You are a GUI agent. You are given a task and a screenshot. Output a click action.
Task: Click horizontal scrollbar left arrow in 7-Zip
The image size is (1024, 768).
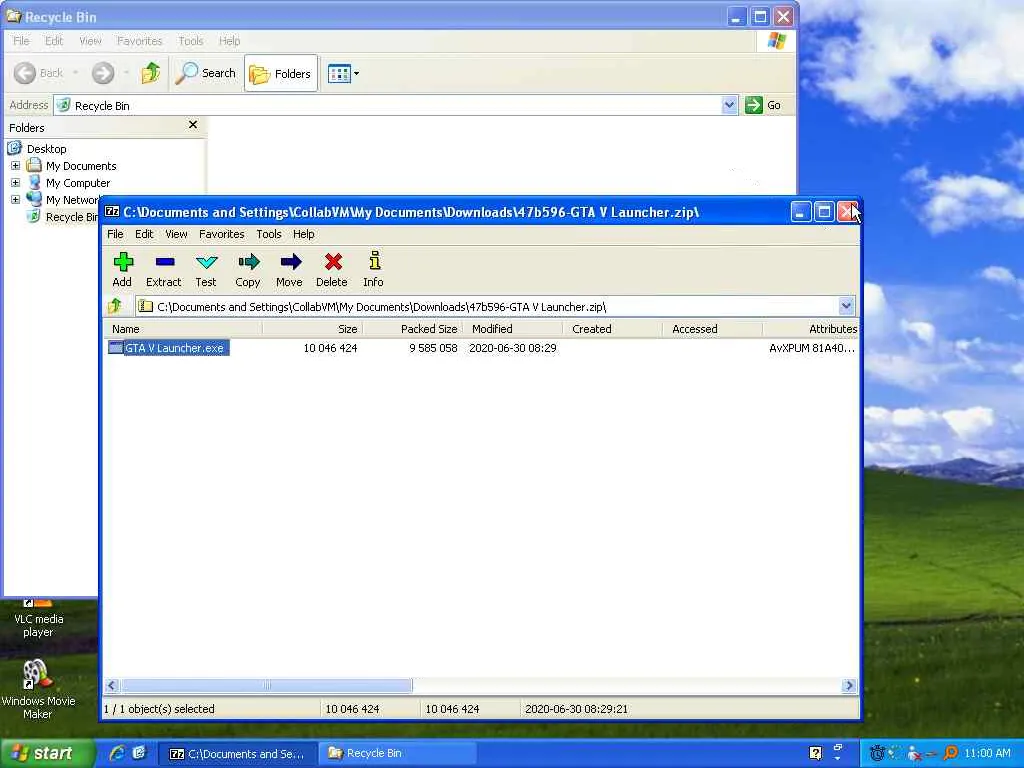pos(112,685)
